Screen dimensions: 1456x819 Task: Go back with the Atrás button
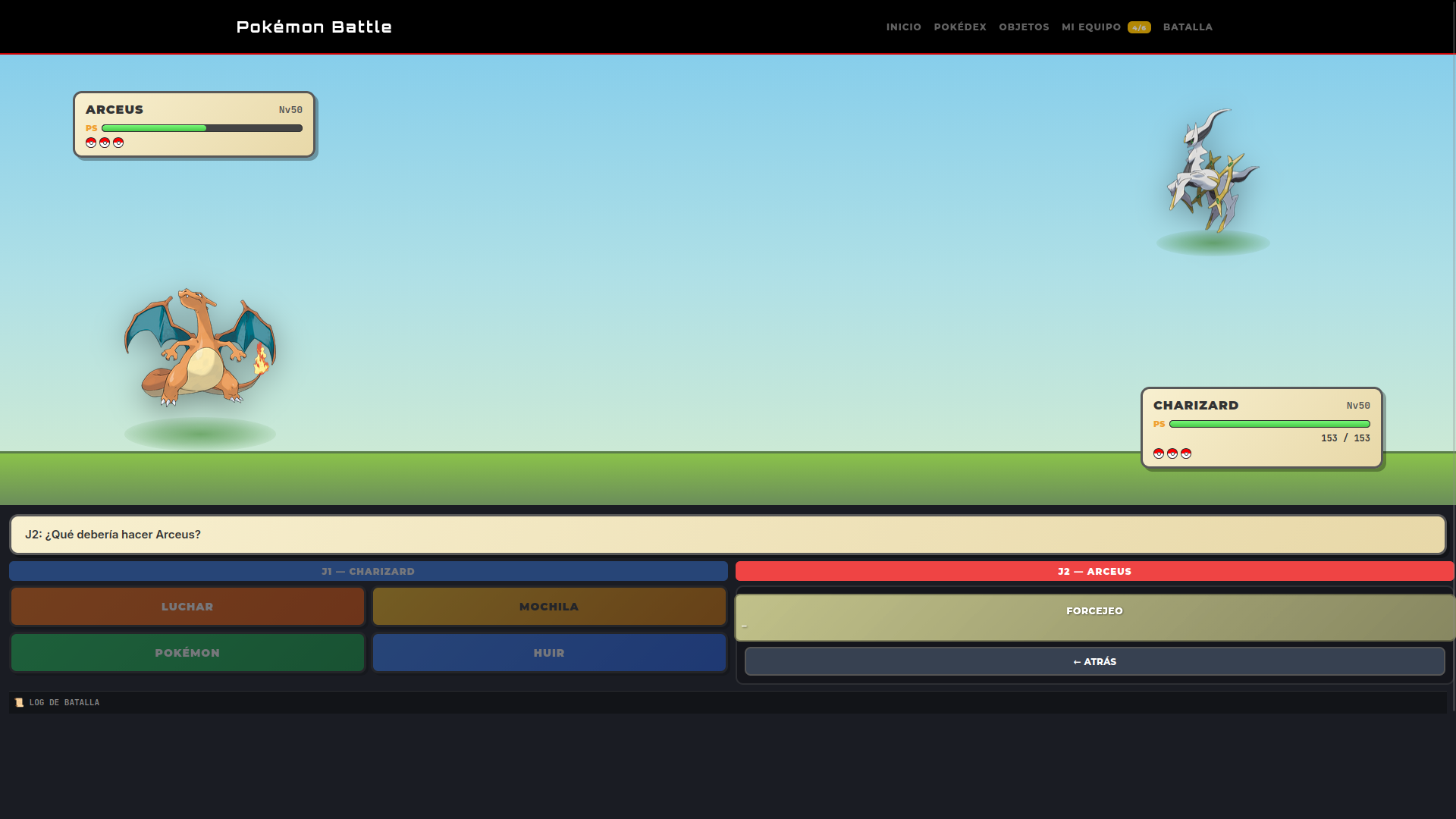tap(1094, 661)
